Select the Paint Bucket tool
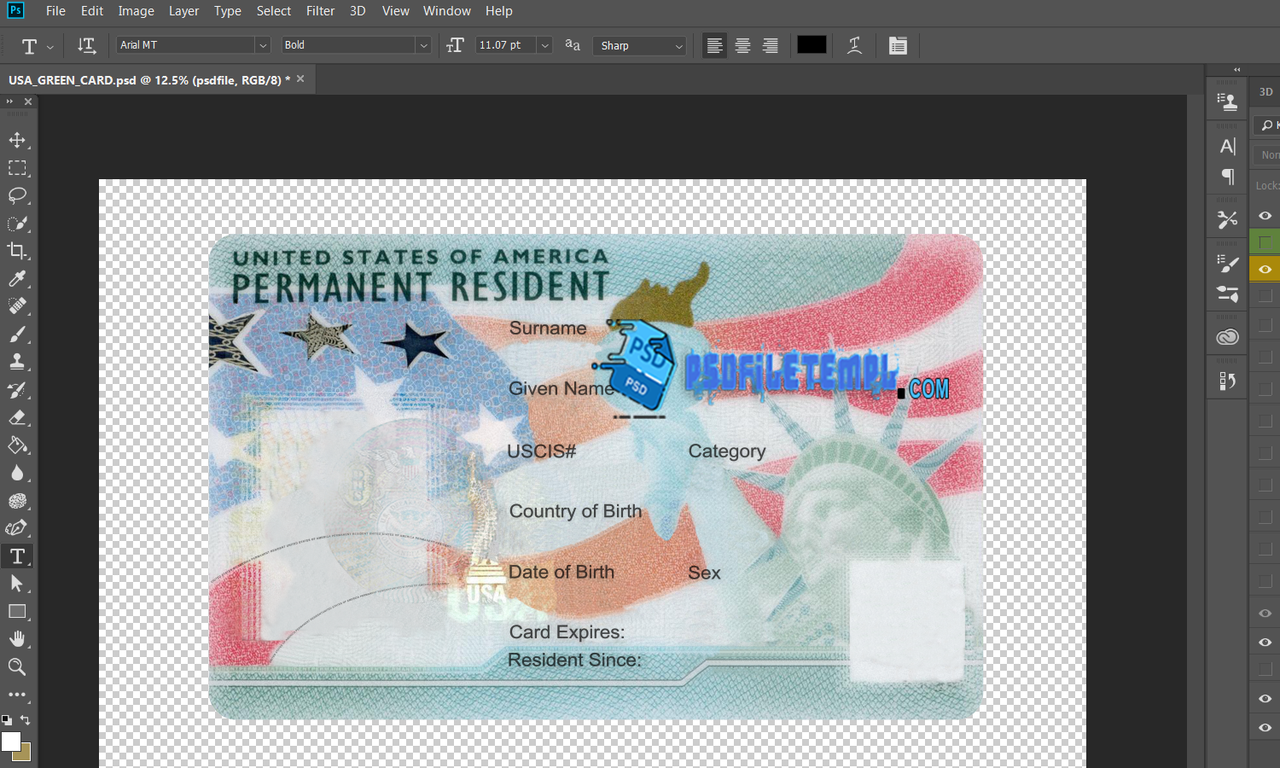1280x768 pixels. pos(17,445)
